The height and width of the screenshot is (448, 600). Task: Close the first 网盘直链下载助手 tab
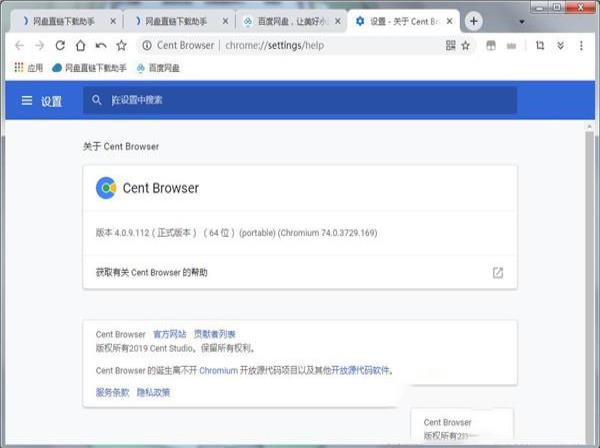(113, 21)
